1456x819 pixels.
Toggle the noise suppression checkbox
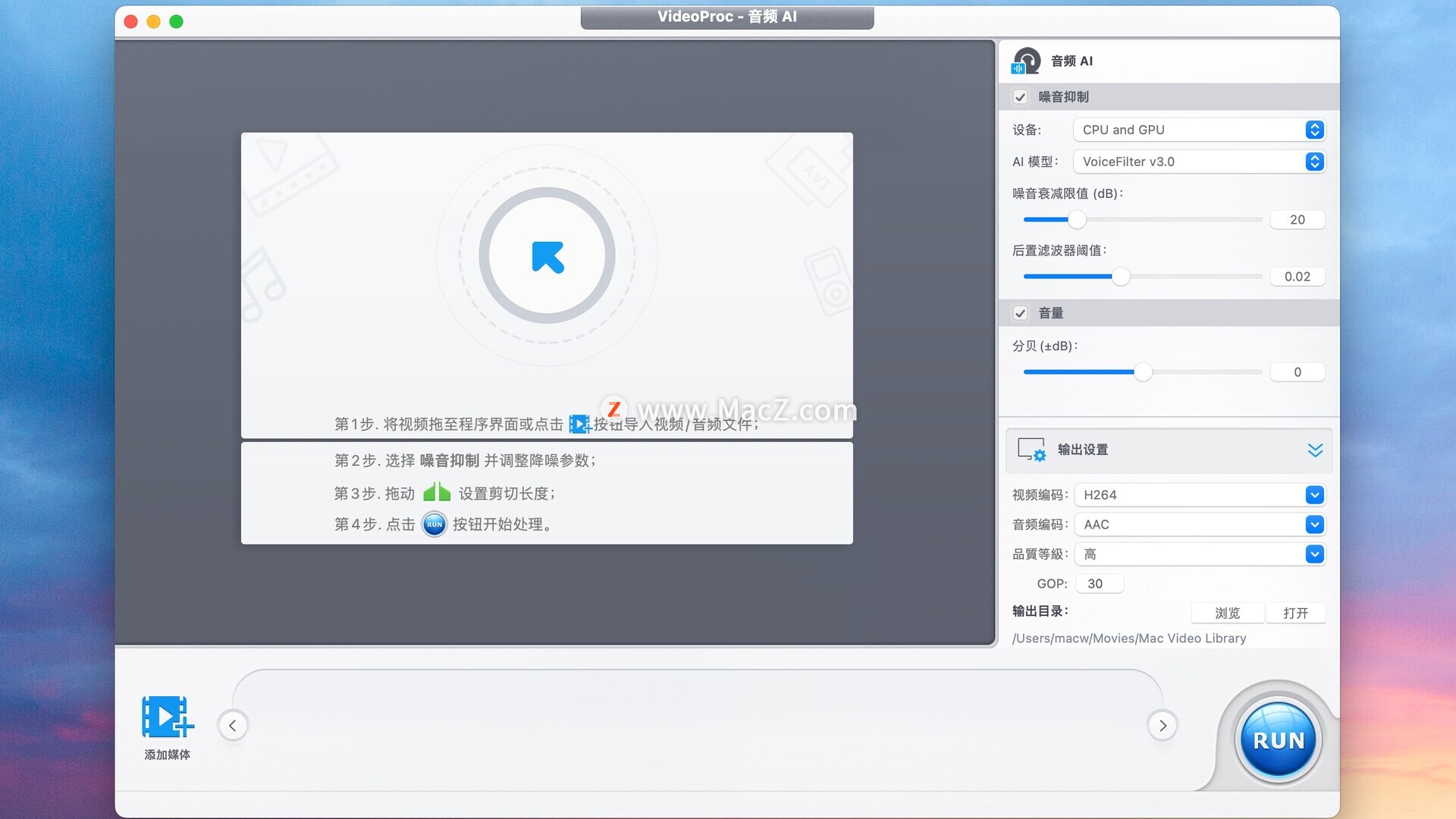click(x=1020, y=97)
